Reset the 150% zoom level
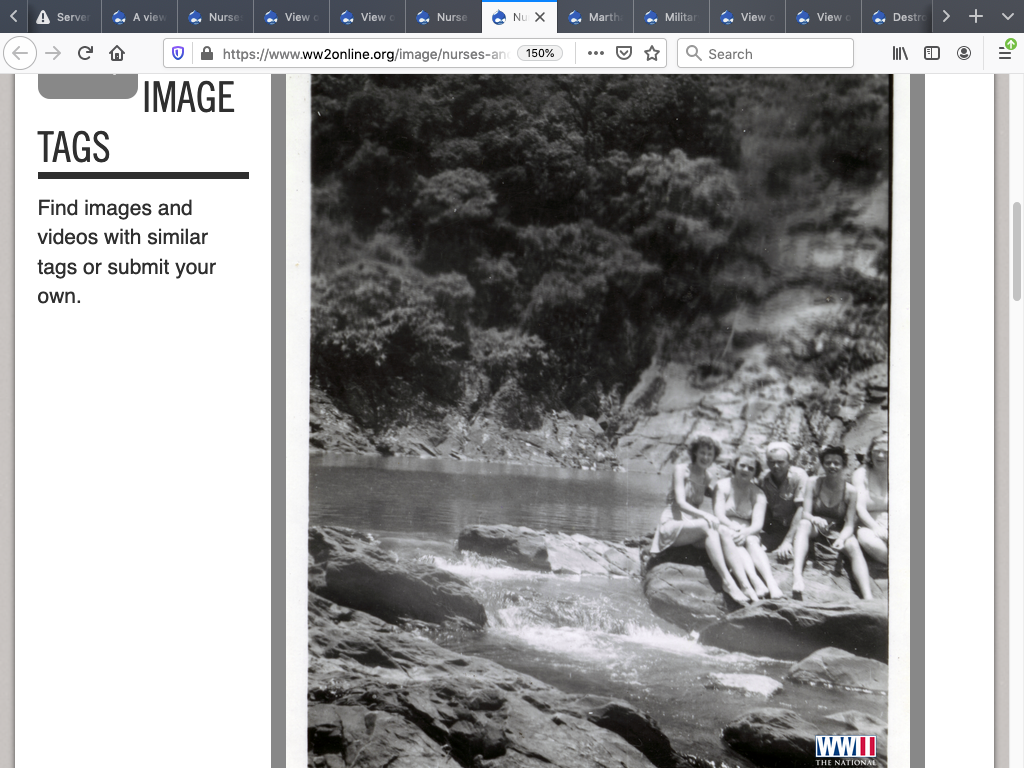Screen dimensions: 1024x768 [x=541, y=54]
